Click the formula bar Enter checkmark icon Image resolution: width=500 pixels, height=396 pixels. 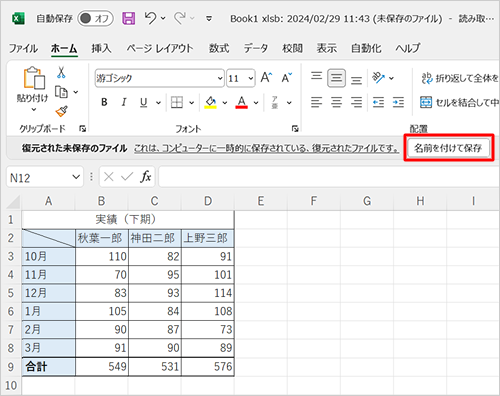127,177
